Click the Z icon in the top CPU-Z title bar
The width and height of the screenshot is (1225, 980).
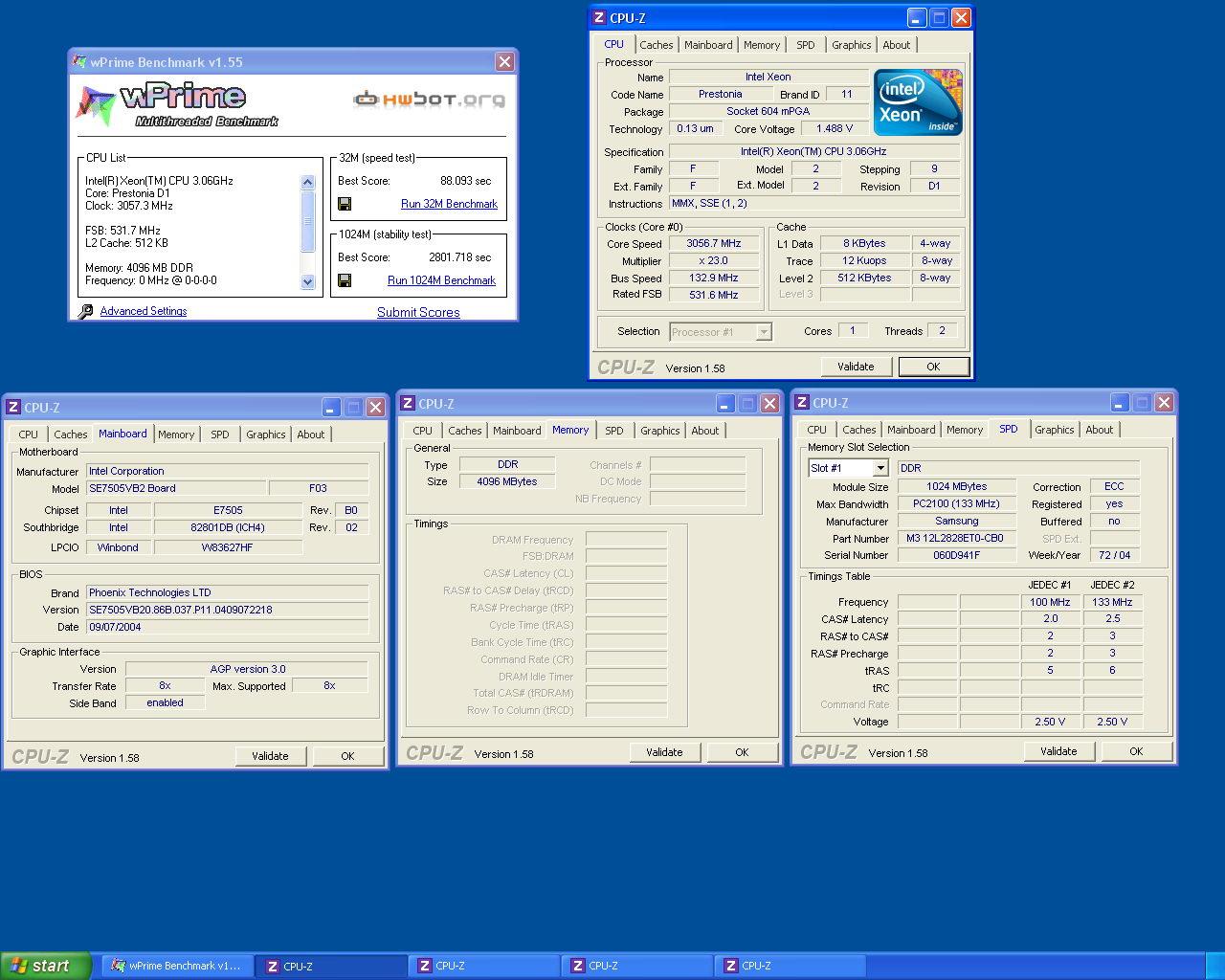pos(599,17)
